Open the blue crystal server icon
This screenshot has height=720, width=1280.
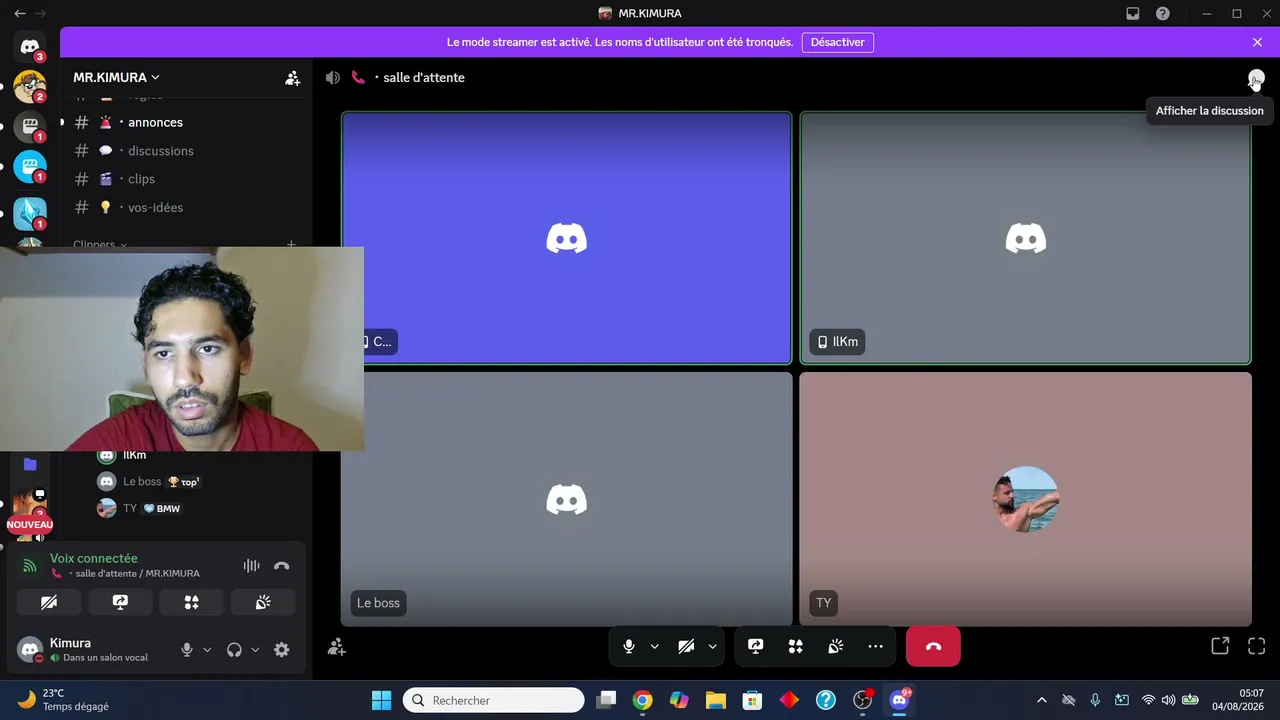(30, 213)
